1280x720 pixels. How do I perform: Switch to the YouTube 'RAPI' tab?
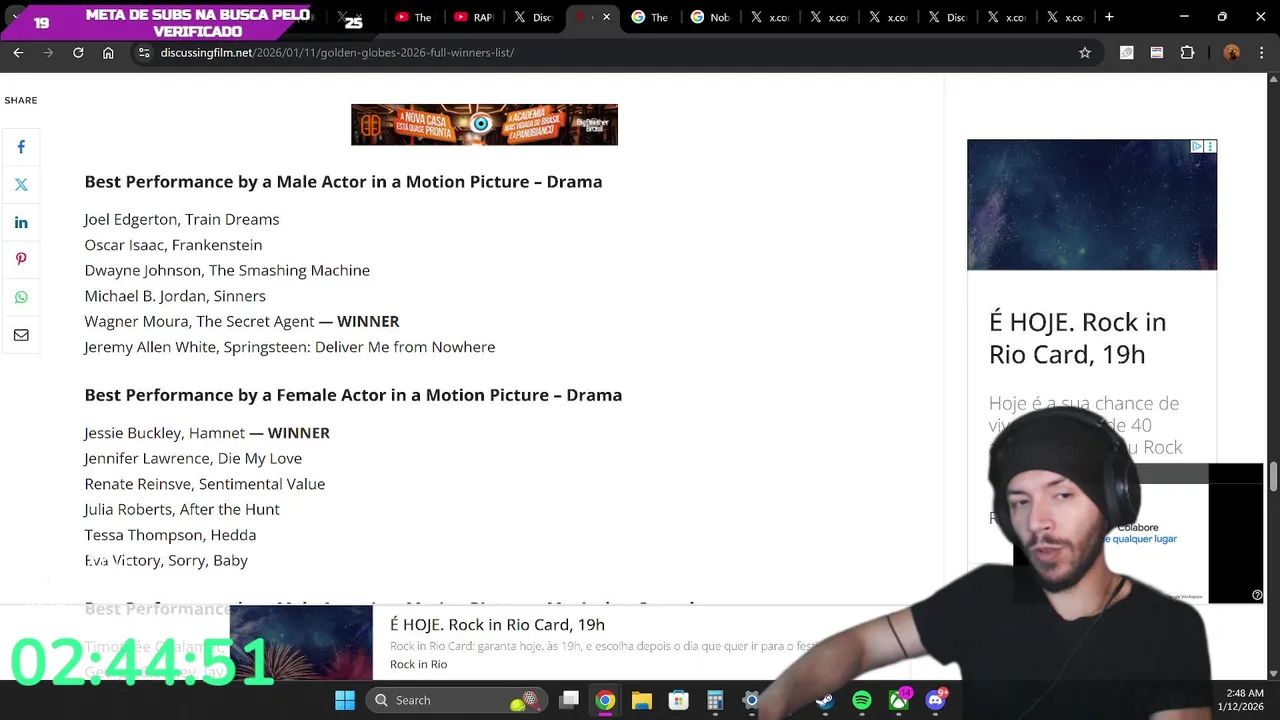(473, 17)
